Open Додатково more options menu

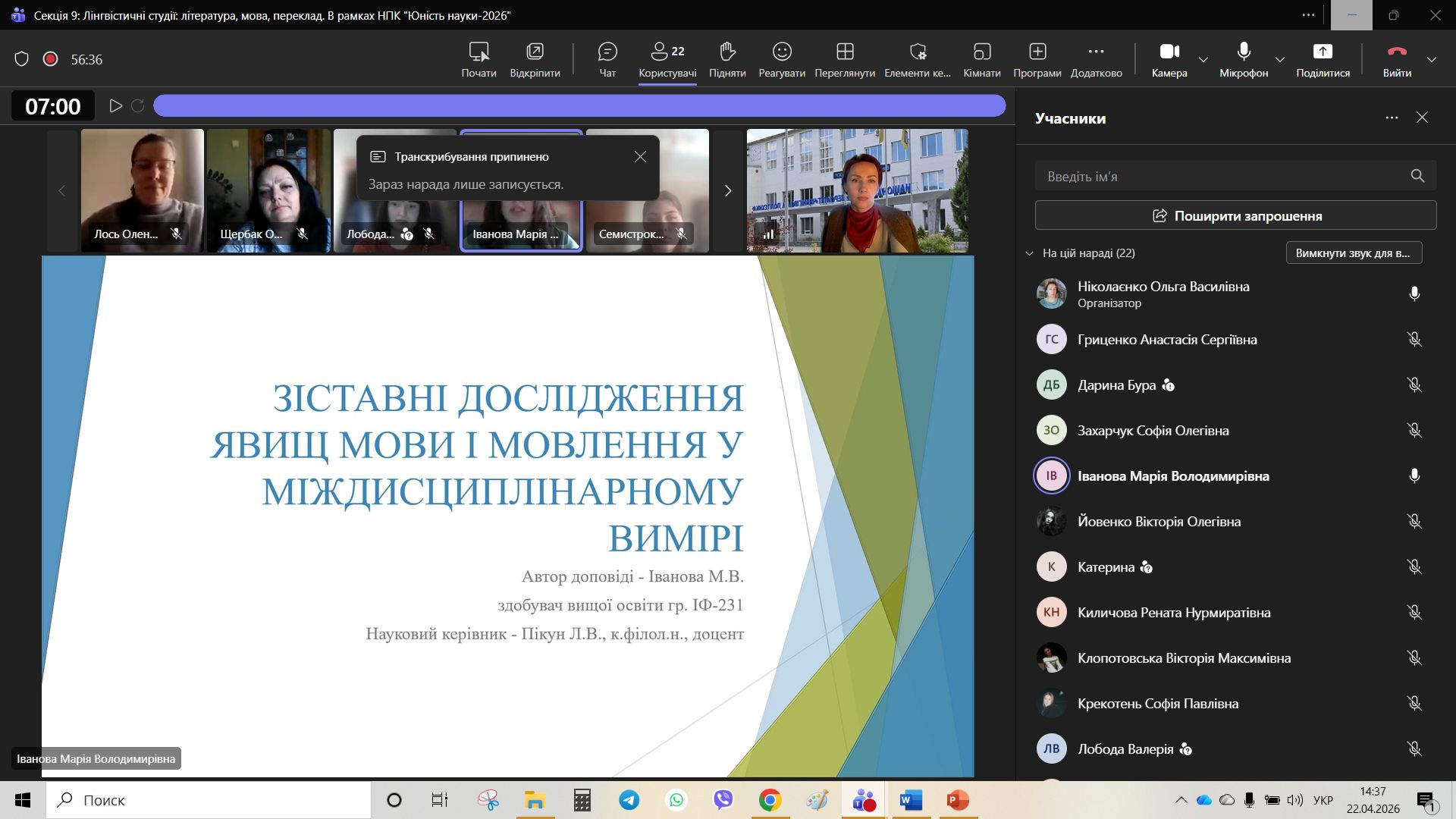click(1096, 59)
